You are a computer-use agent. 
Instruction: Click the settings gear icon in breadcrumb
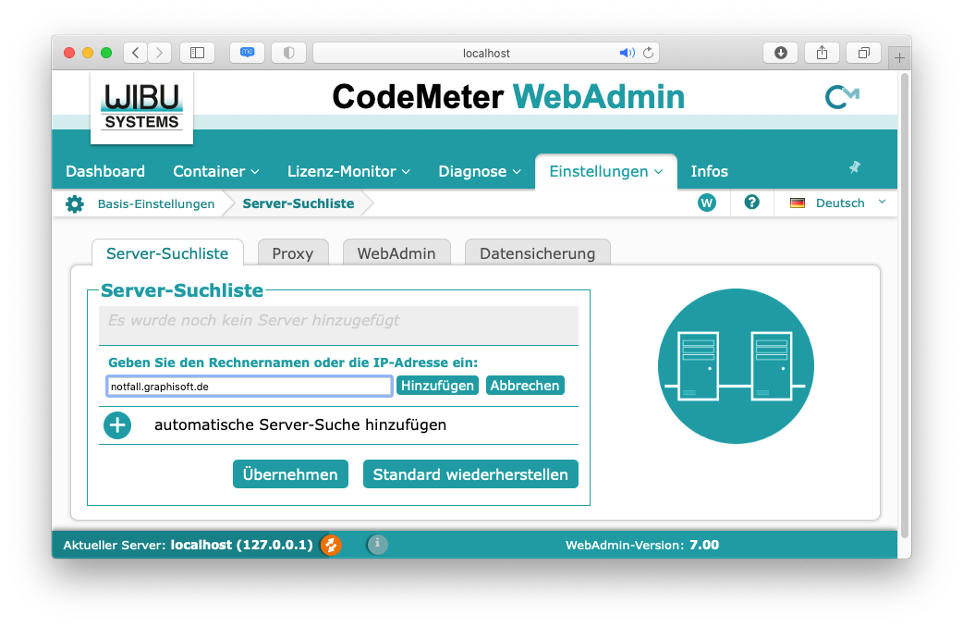click(x=74, y=204)
